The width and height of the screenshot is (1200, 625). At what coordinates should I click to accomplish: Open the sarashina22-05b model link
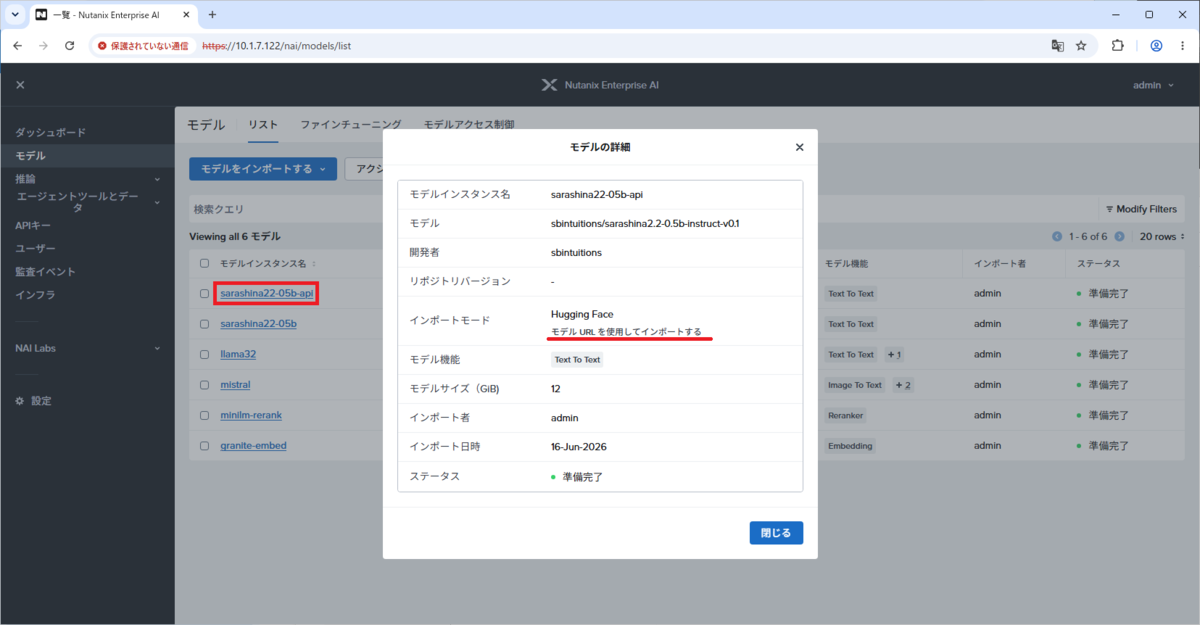258,324
